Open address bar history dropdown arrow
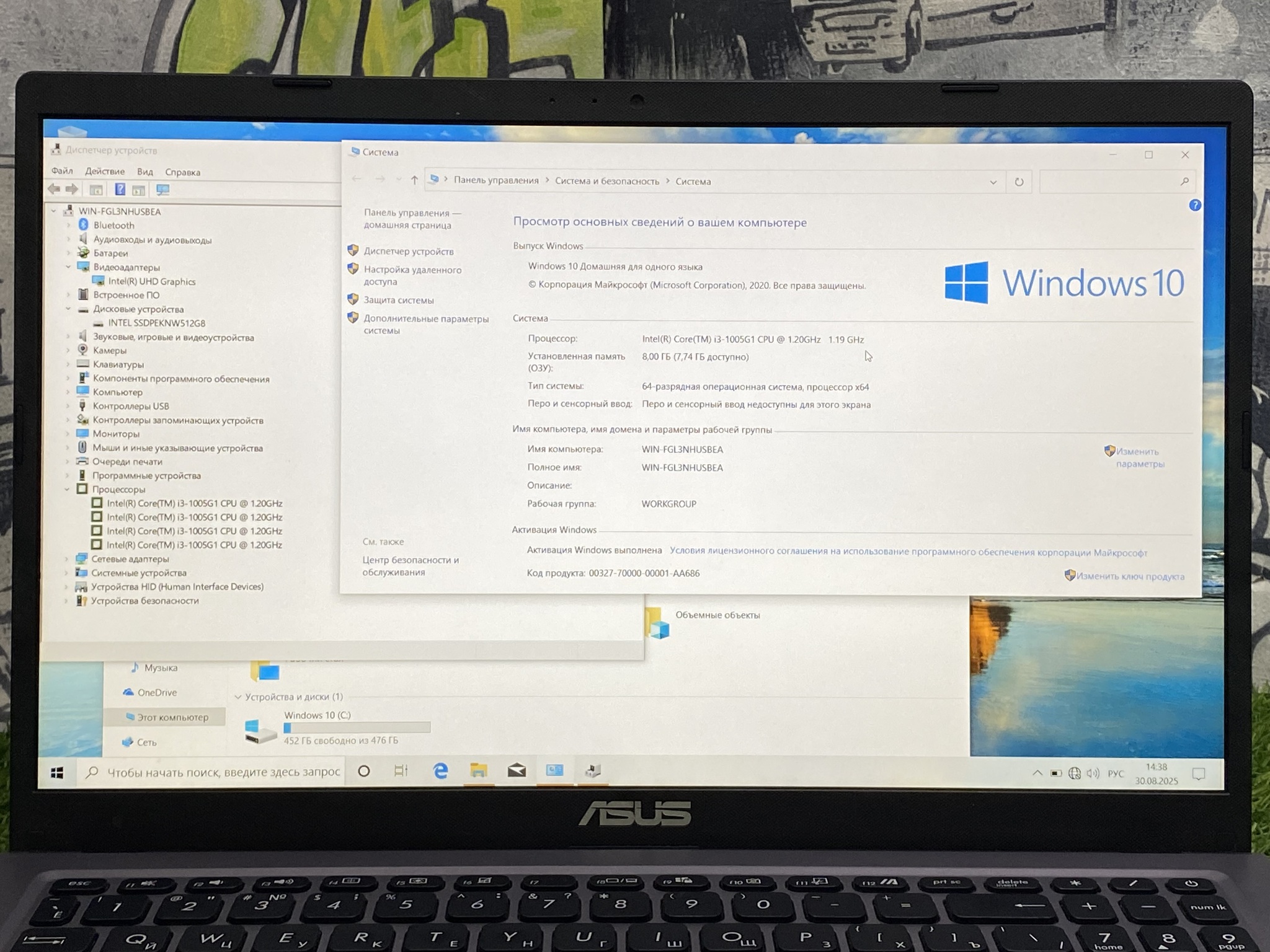The image size is (1270, 952). tap(993, 182)
